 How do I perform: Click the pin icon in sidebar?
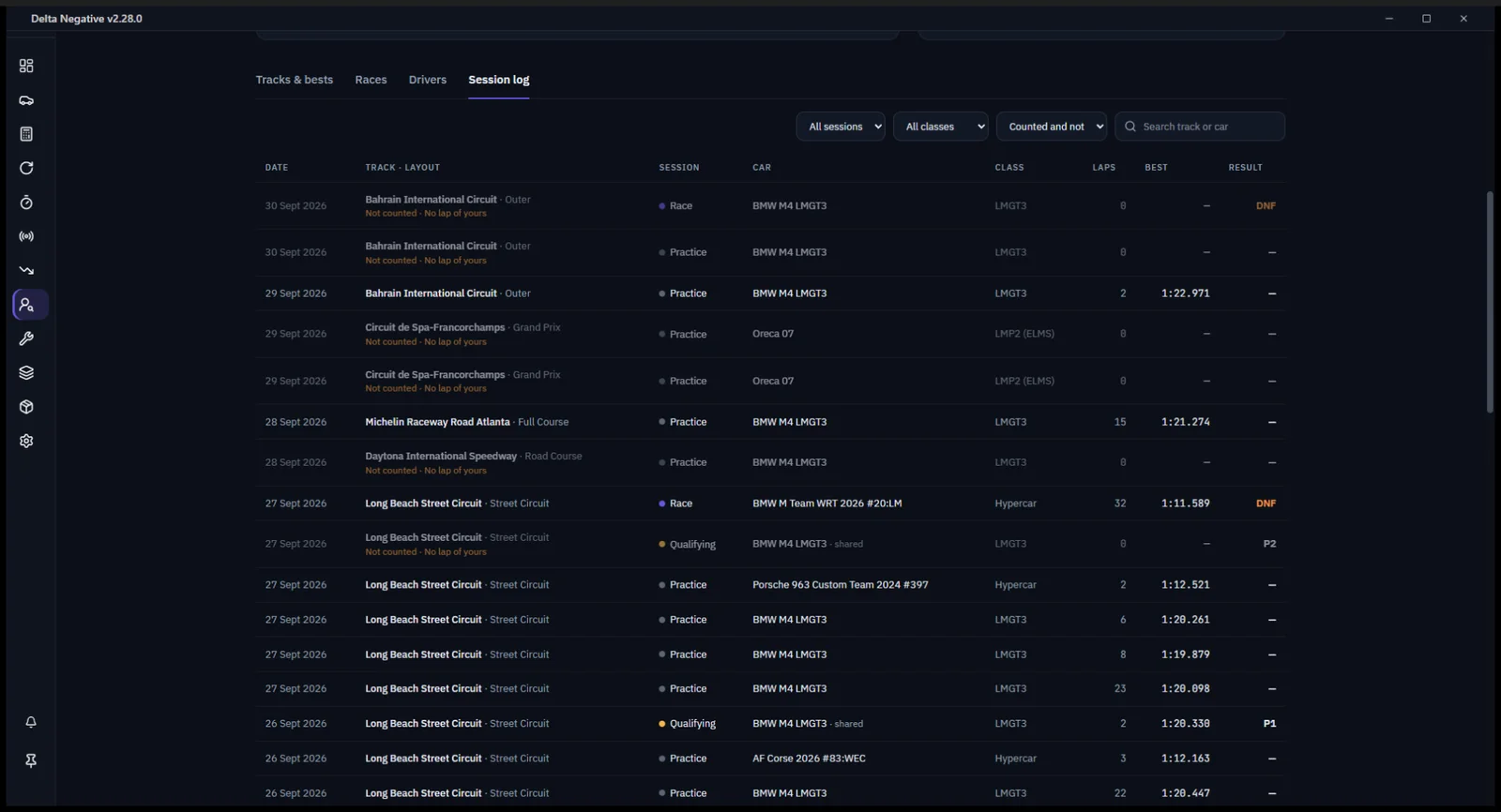click(x=31, y=760)
